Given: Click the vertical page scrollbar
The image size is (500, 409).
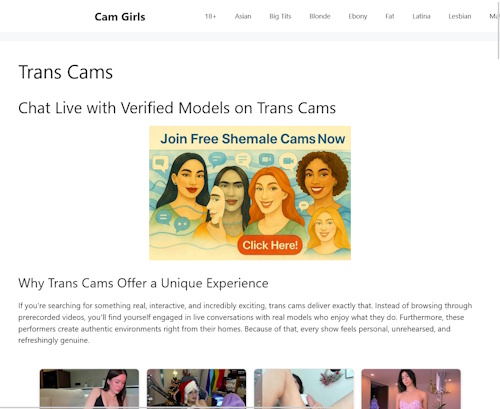Looking at the screenshot, I should tap(498, 30).
